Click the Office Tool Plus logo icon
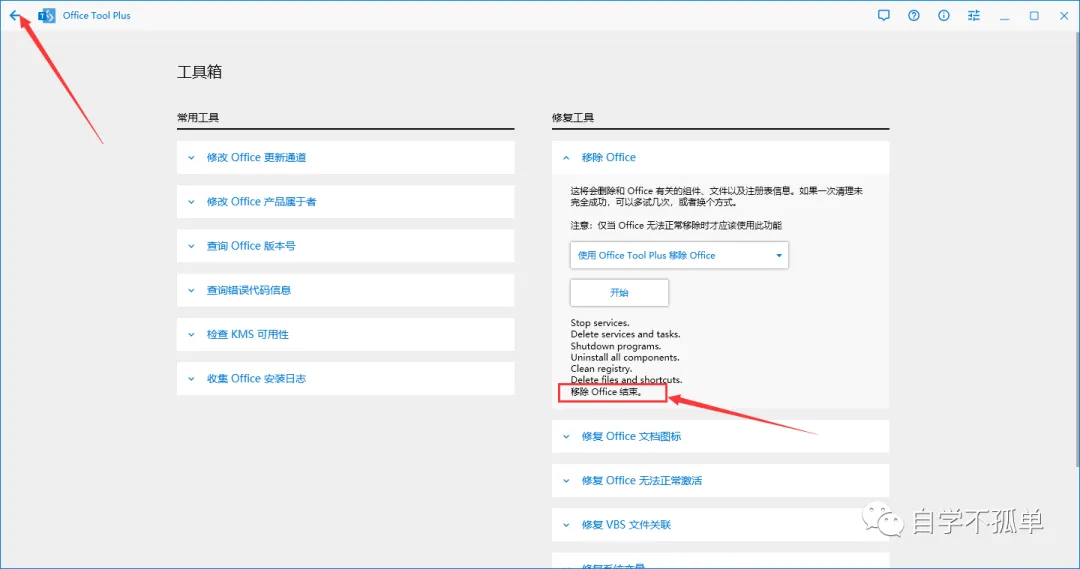This screenshot has height=569, width=1080. tap(46, 15)
